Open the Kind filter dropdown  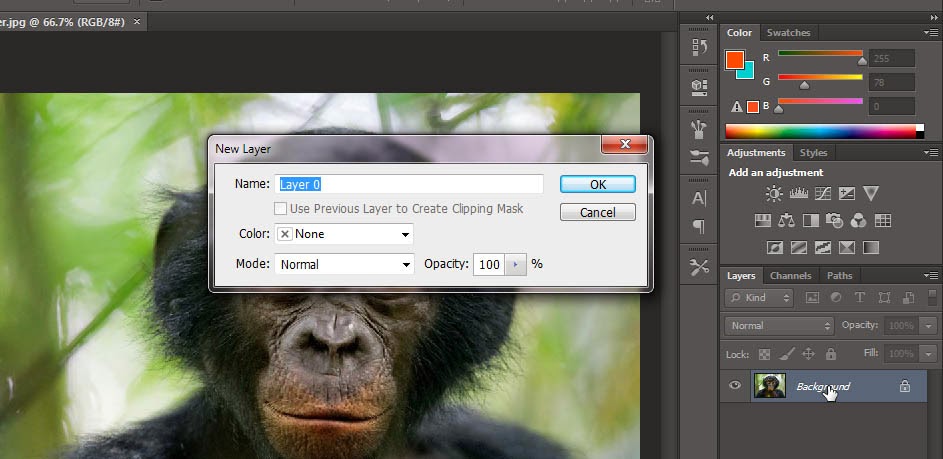point(759,297)
